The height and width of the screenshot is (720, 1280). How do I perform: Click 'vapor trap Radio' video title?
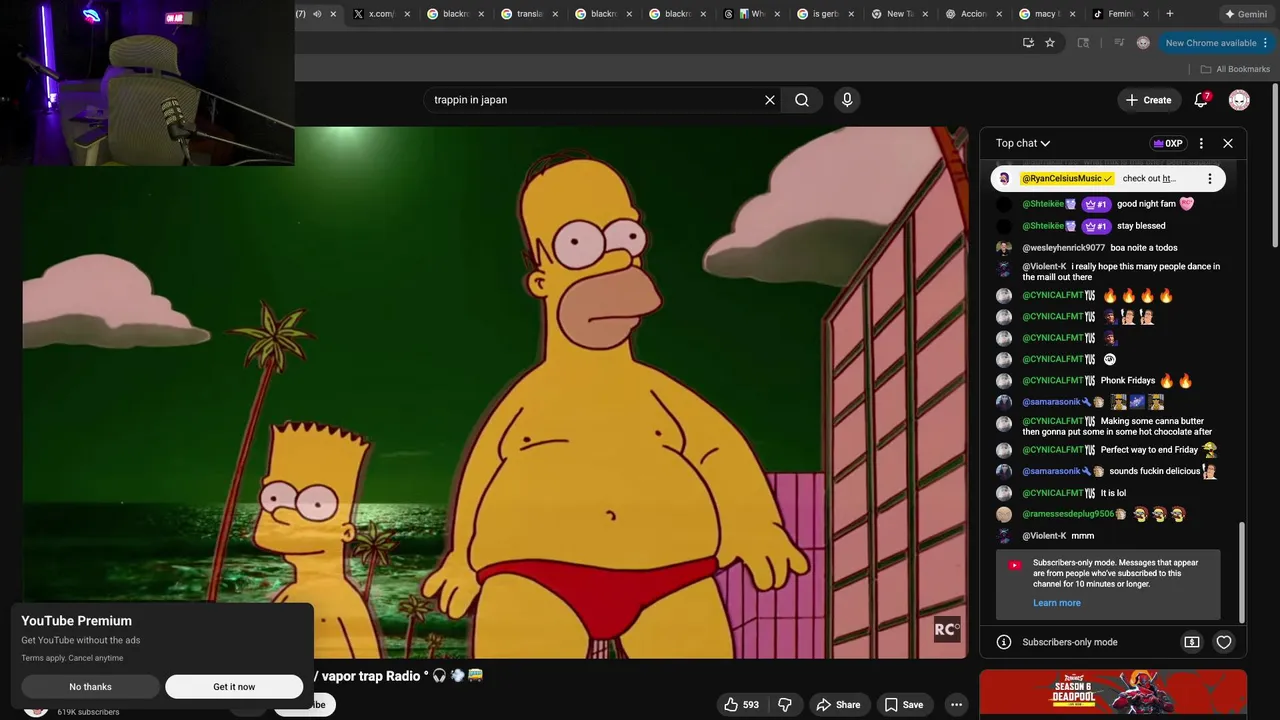[372, 676]
